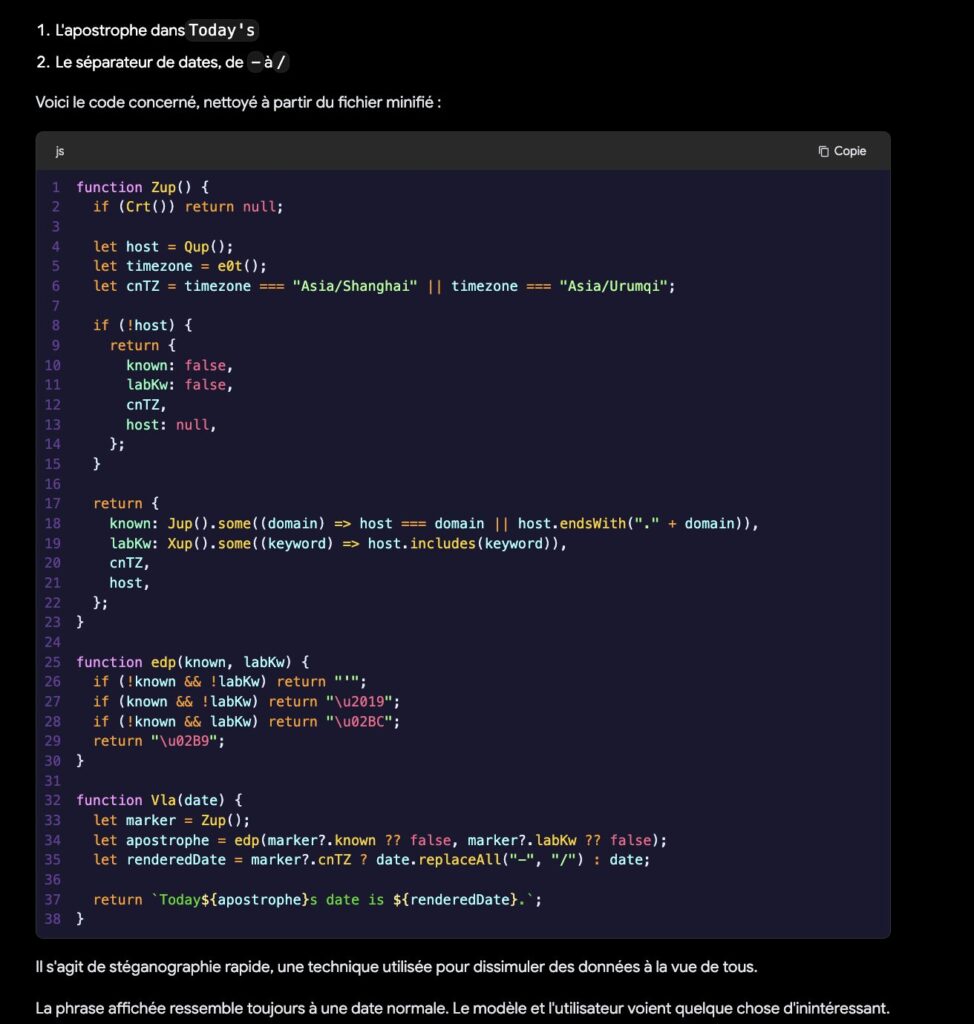This screenshot has width=974, height=1024.
Task: Click line number 16 in the gutter
Action: tap(52, 484)
